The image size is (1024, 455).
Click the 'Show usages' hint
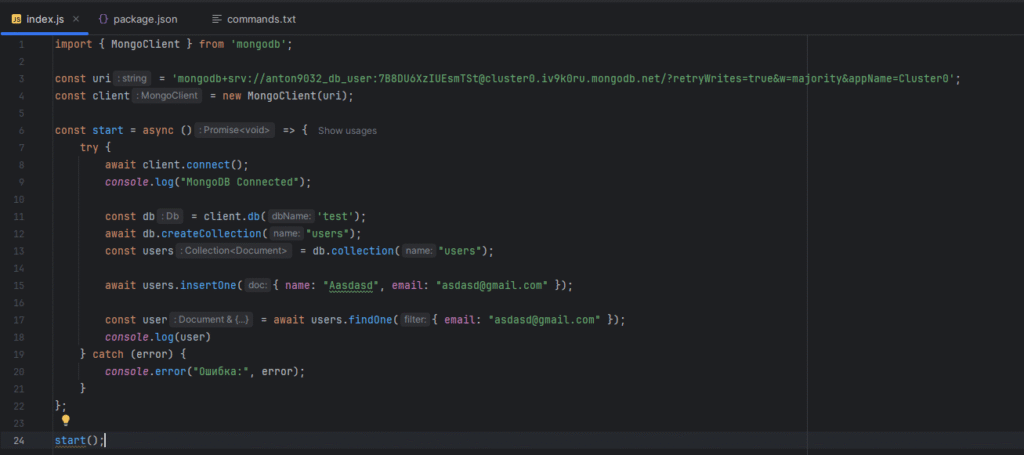coord(347,131)
